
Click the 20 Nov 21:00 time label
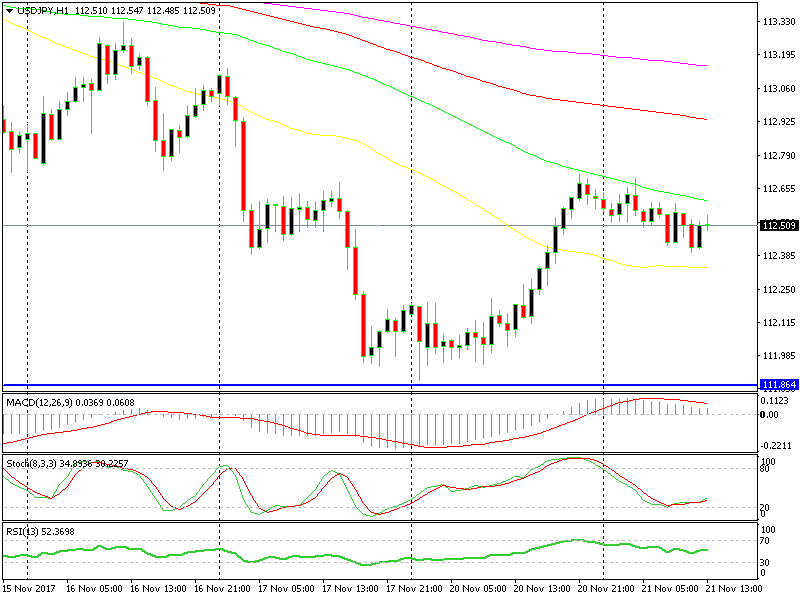(x=607, y=588)
